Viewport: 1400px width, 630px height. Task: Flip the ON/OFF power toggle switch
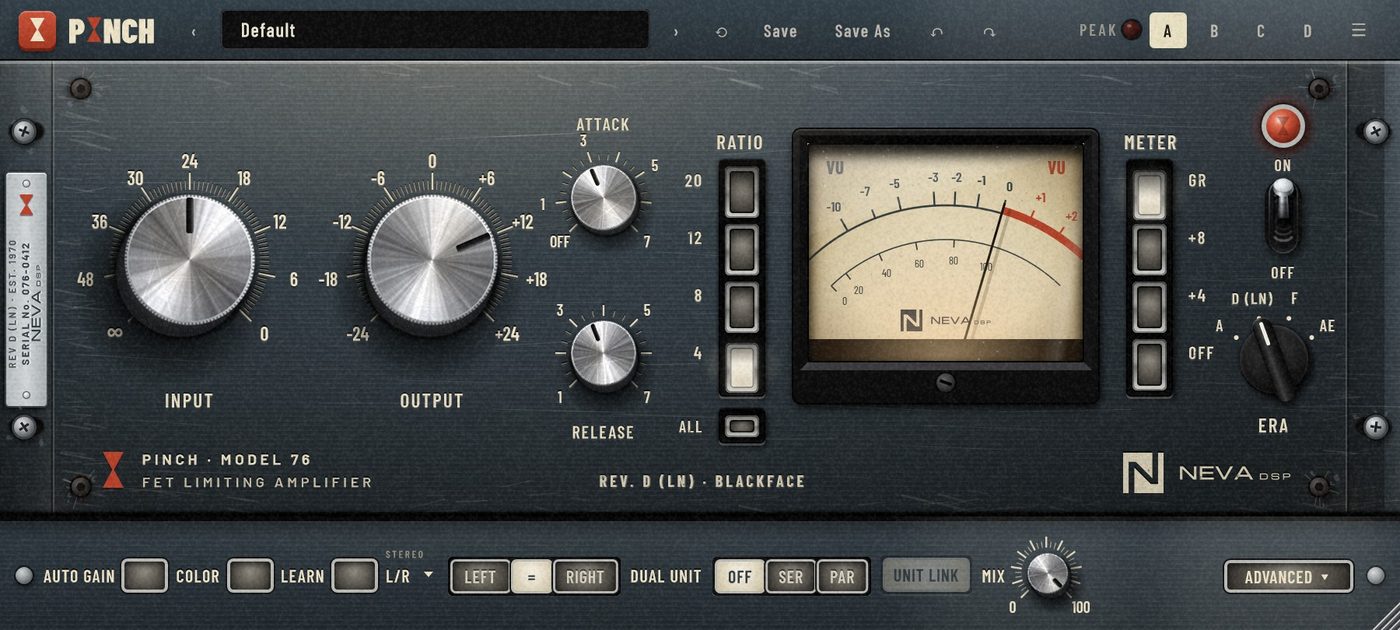pos(1282,216)
